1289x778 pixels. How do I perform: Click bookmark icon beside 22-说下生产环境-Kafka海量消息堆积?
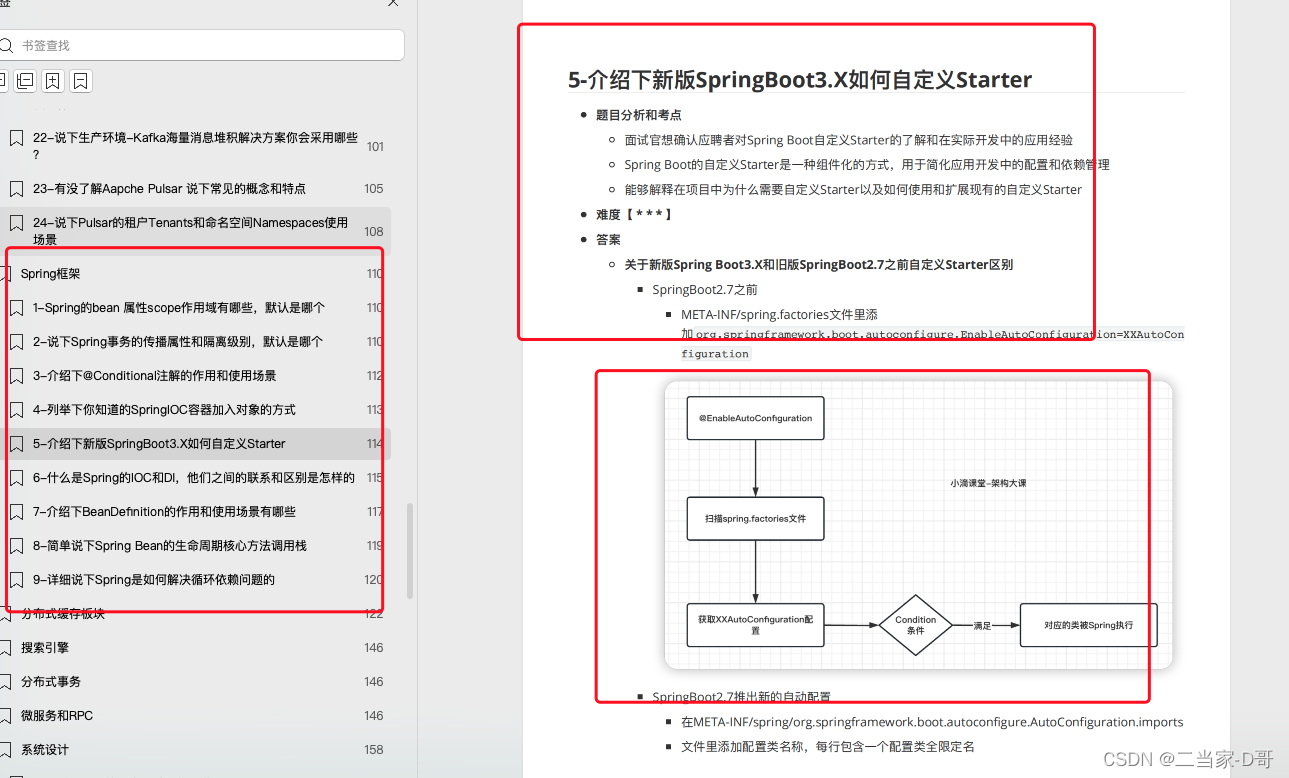[x=15, y=138]
